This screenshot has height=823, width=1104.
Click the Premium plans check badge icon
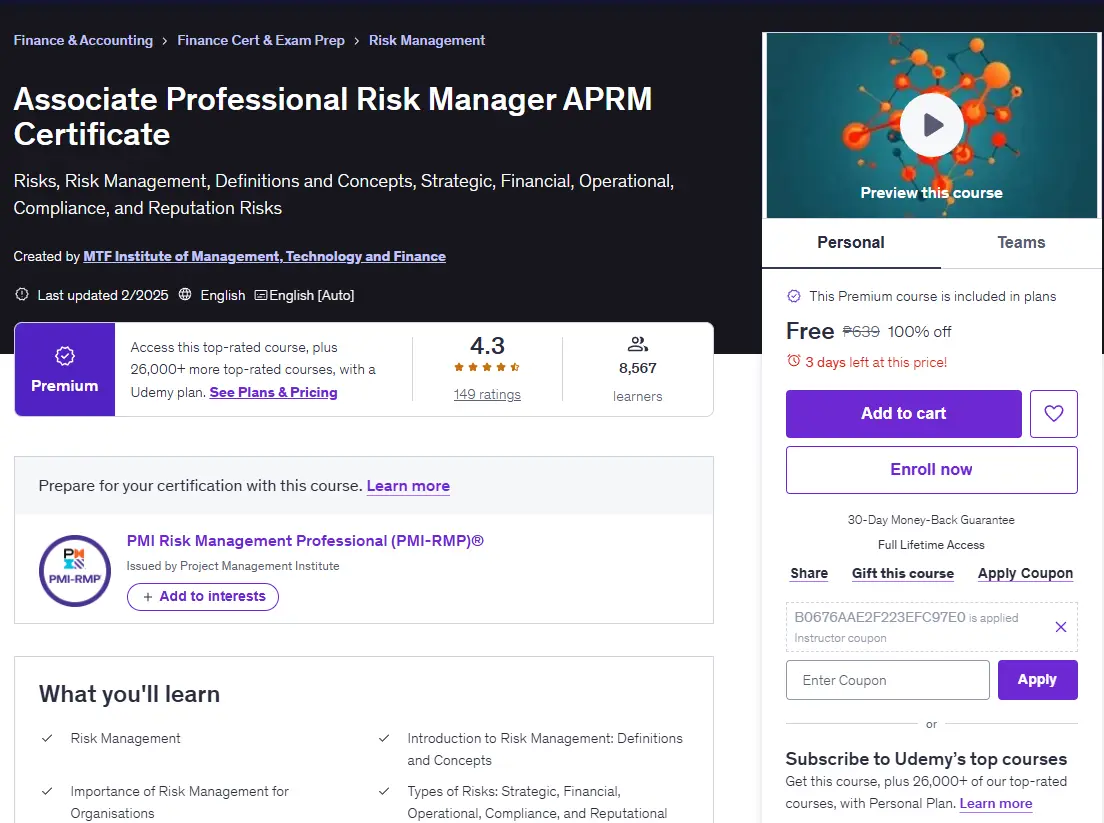tap(794, 296)
